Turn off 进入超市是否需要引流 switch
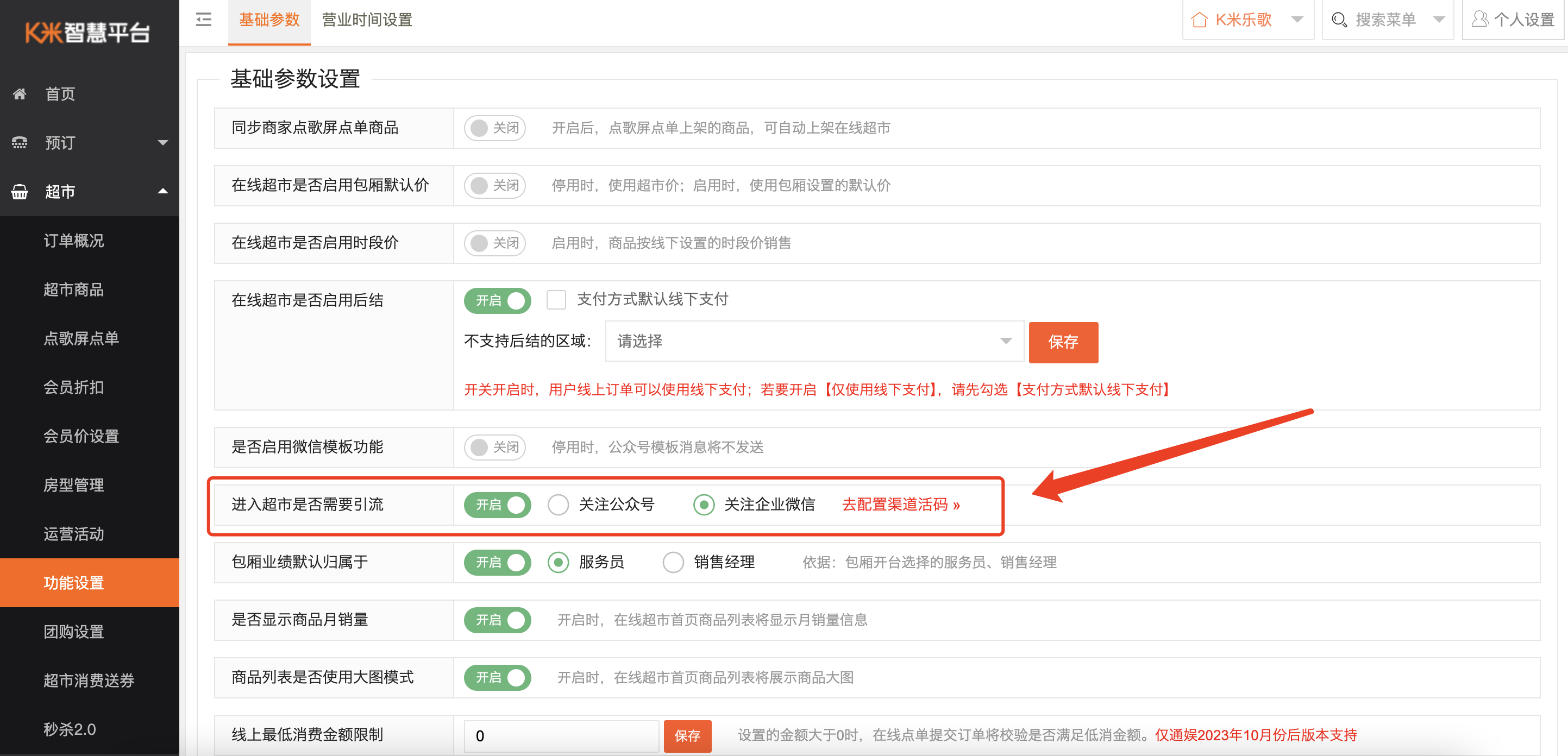 (x=497, y=505)
